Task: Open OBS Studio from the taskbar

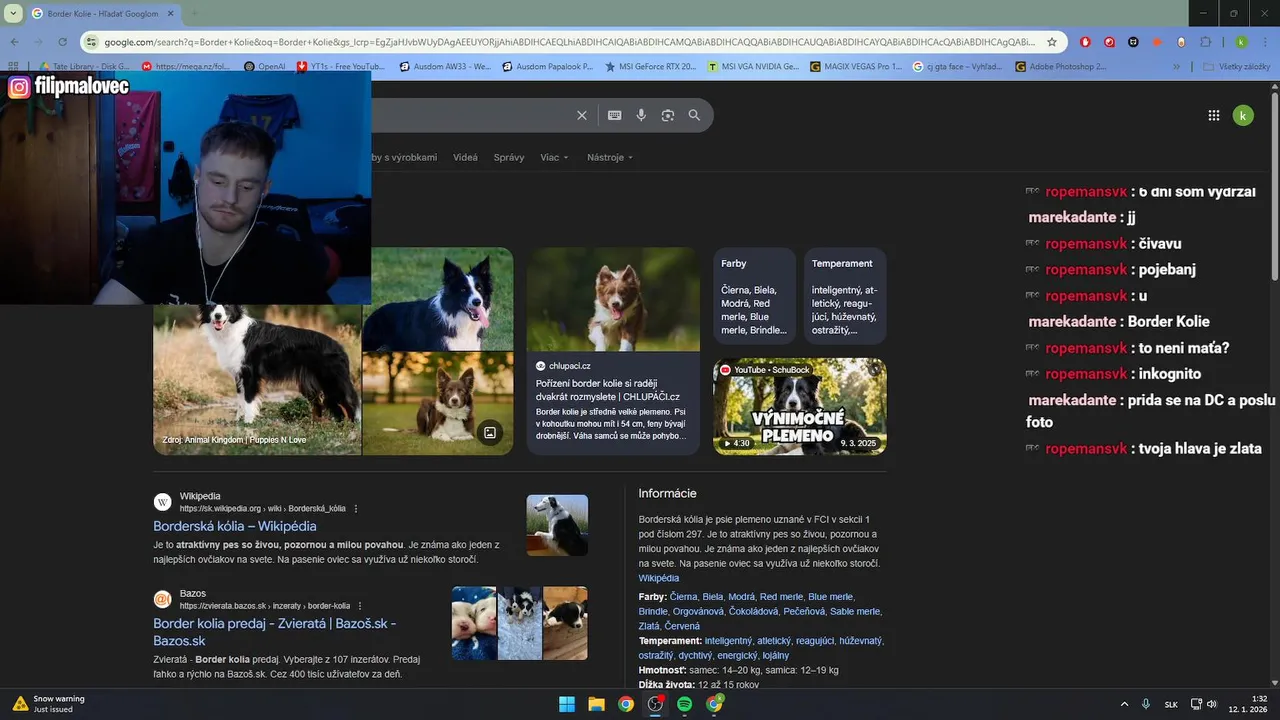Action: point(655,704)
